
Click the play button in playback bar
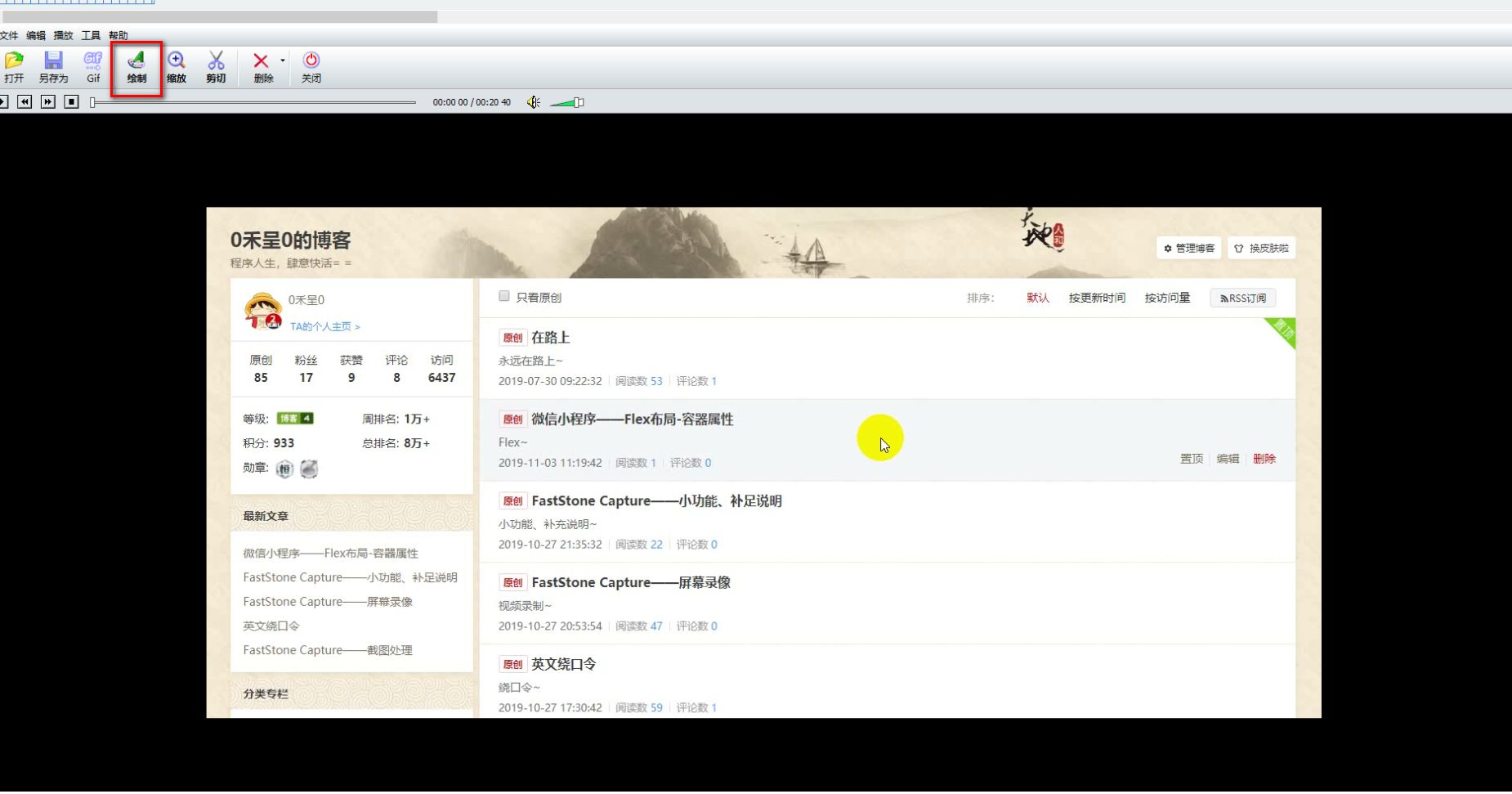pos(3,101)
